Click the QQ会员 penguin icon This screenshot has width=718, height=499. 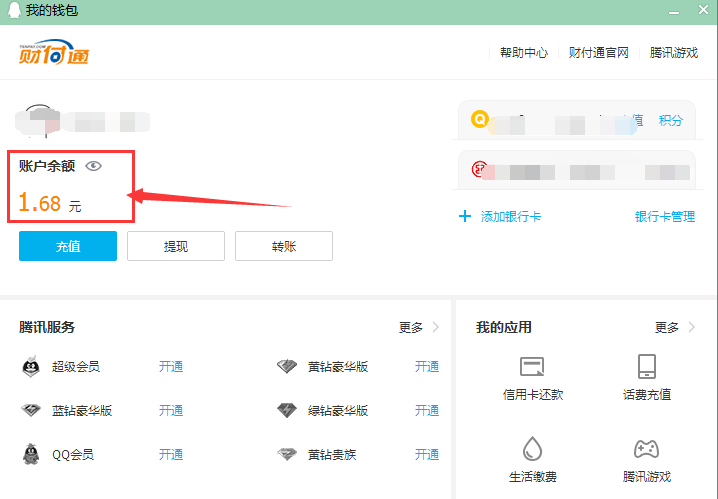click(x=31, y=454)
